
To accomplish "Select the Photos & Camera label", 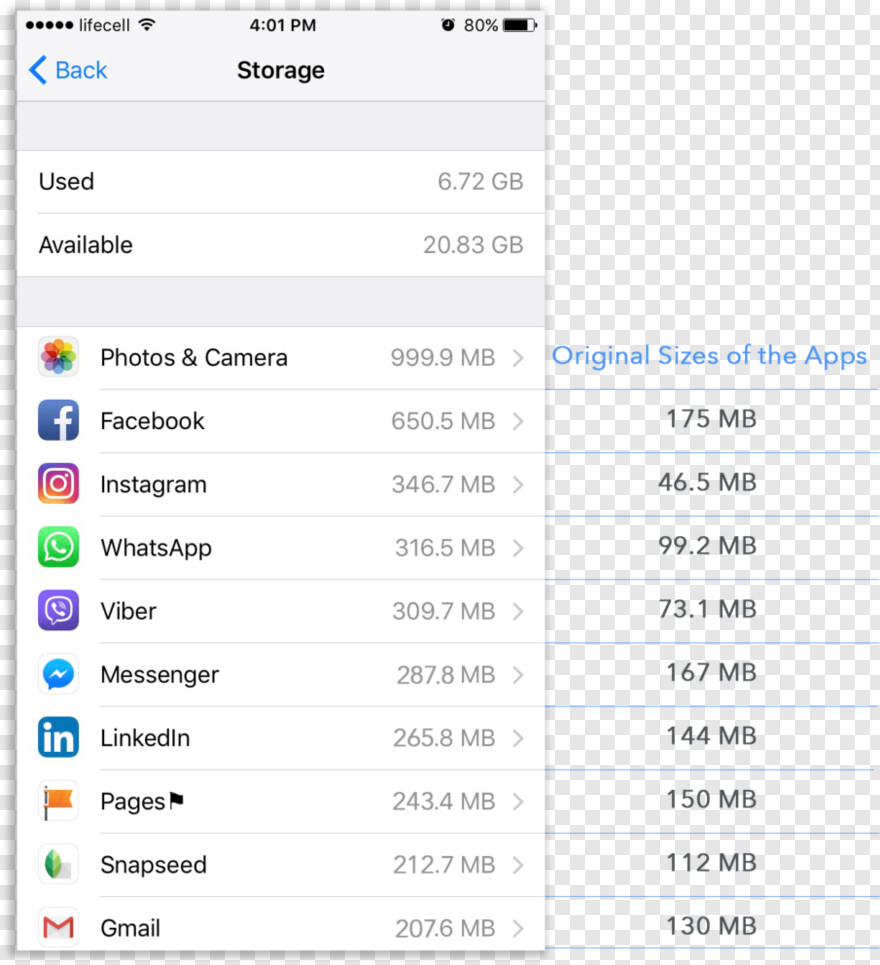I will pyautogui.click(x=194, y=358).
